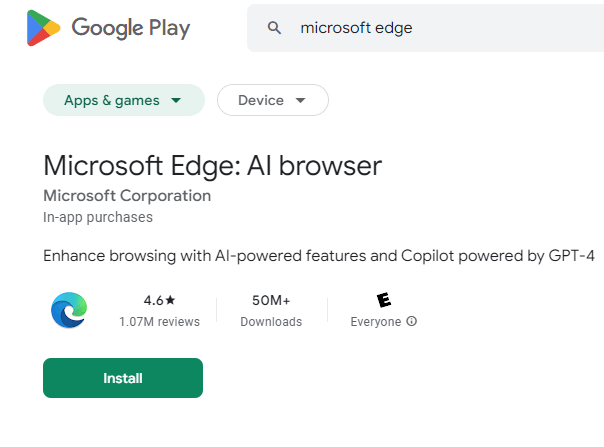
Task: Click the In-app purchases label
Action: pyautogui.click(x=98, y=216)
